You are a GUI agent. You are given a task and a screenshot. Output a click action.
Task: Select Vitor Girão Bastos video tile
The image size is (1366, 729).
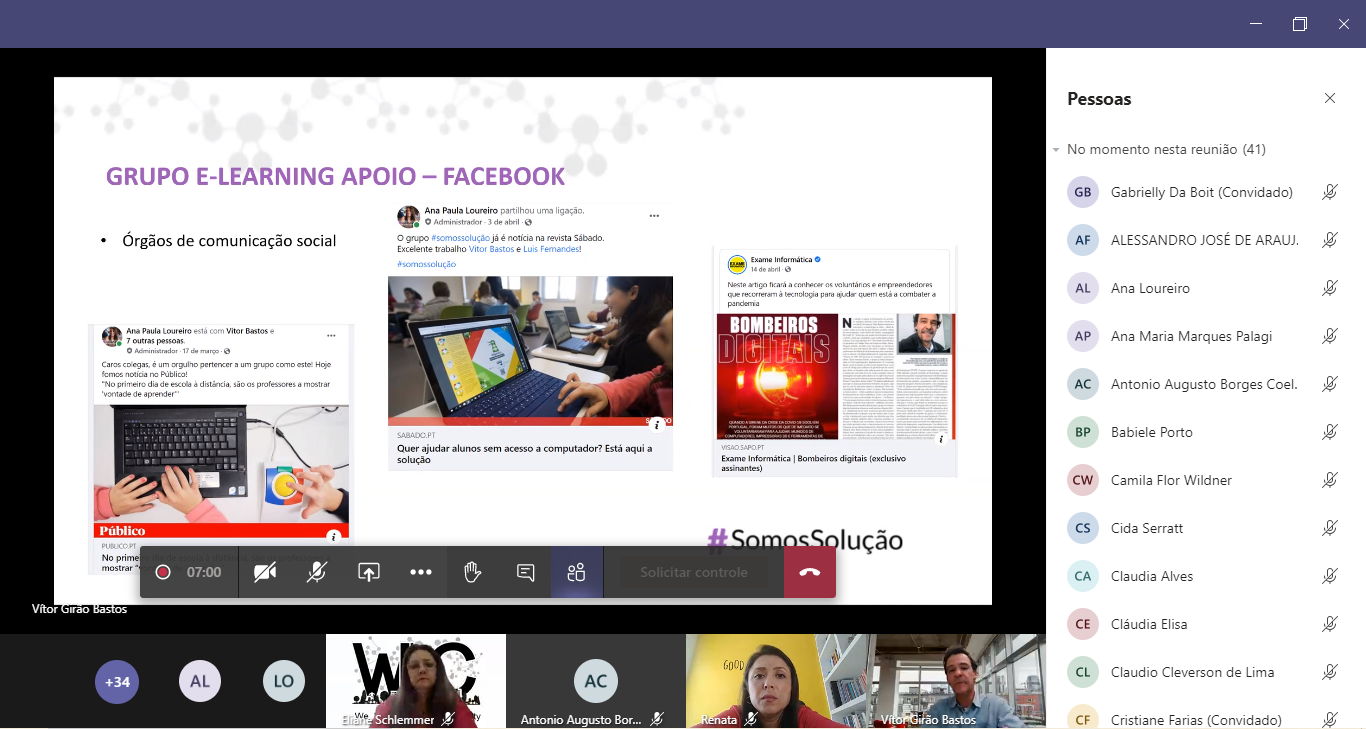click(956, 681)
